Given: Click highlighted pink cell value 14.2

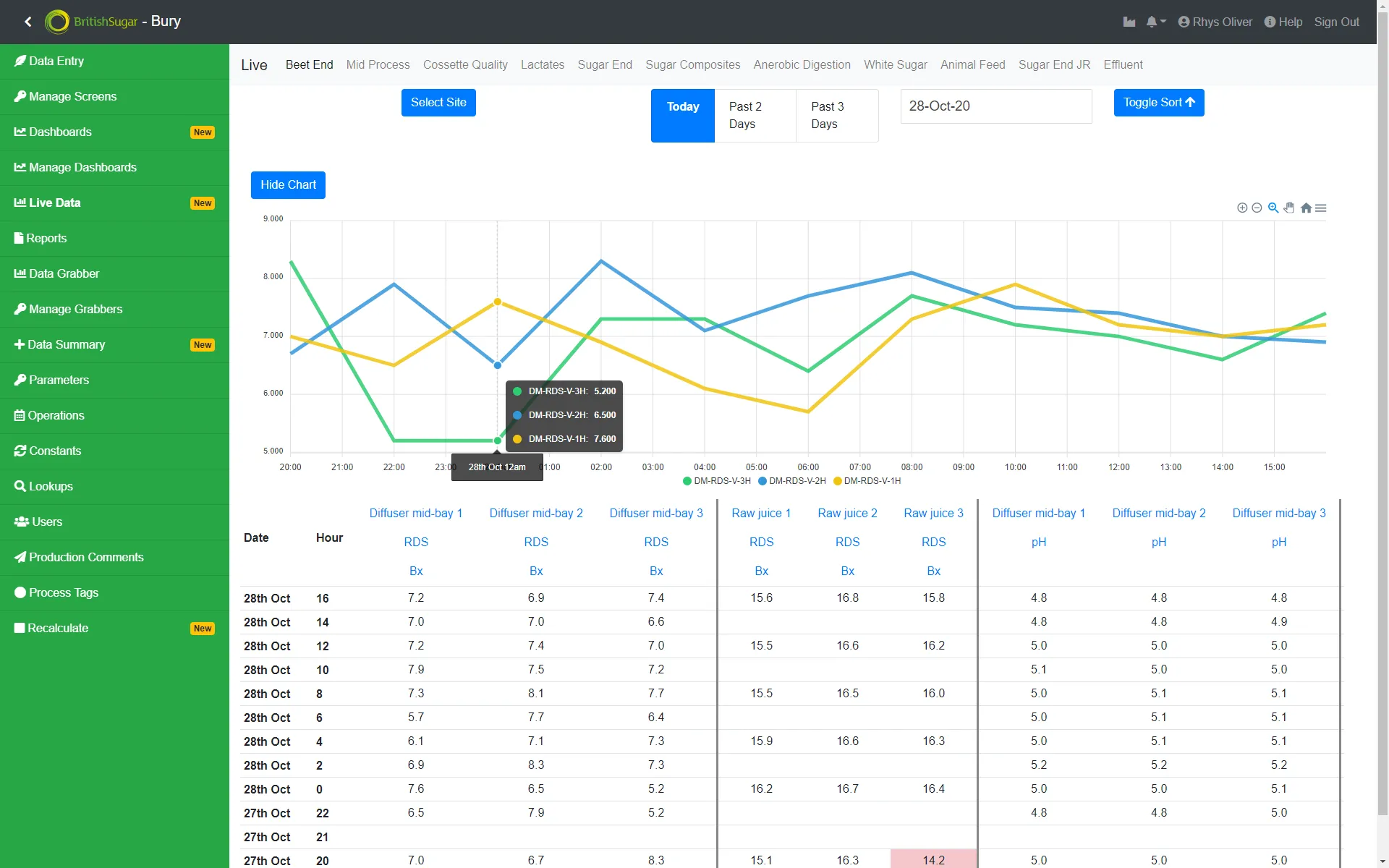Looking at the screenshot, I should tap(933, 859).
